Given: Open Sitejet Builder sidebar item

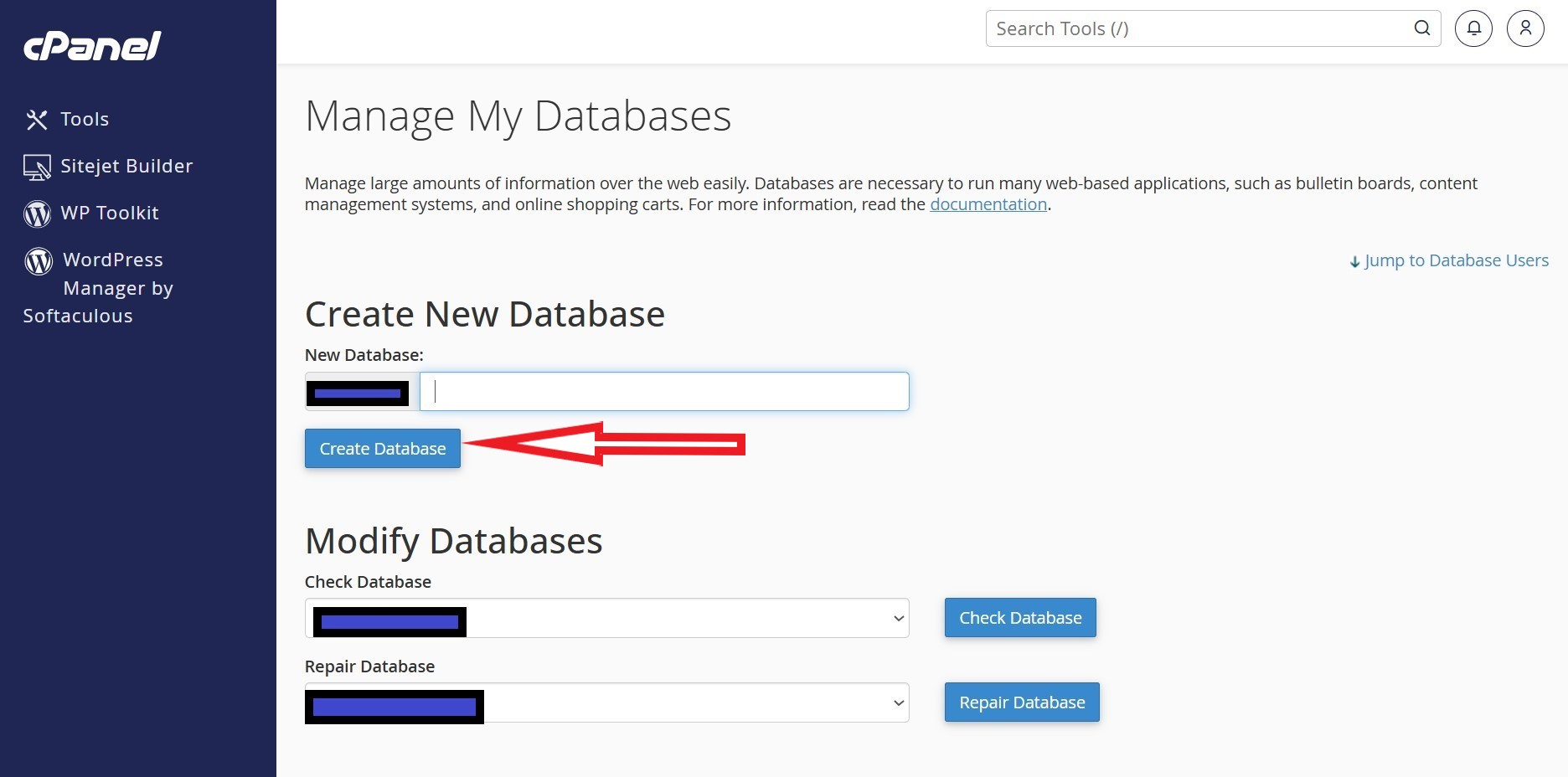Looking at the screenshot, I should [126, 167].
